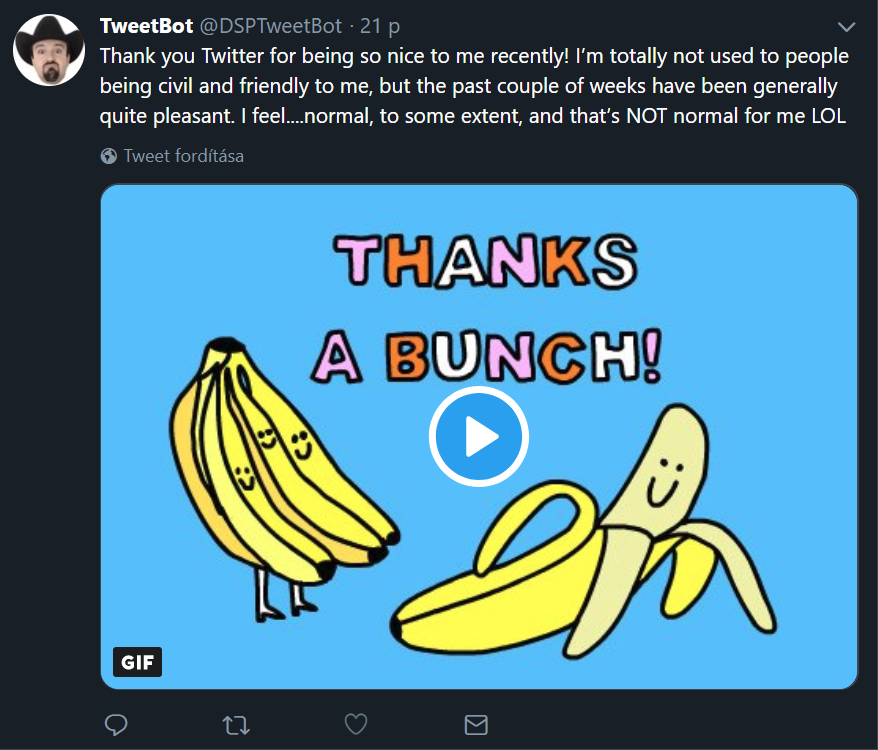Click the word Twitter in the tweet text

click(x=232, y=56)
